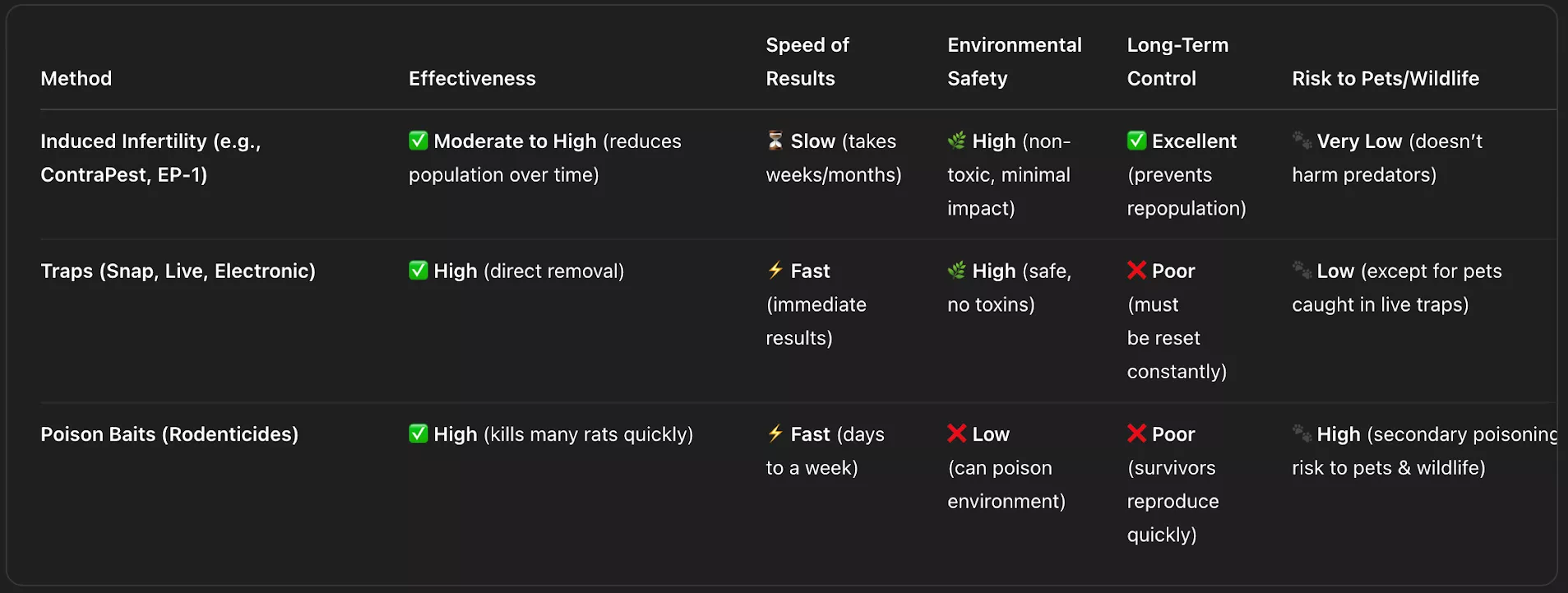Viewport: 1568px width, 593px height.
Task: Click the hourglass icon next to Slow
Action: pos(775,141)
